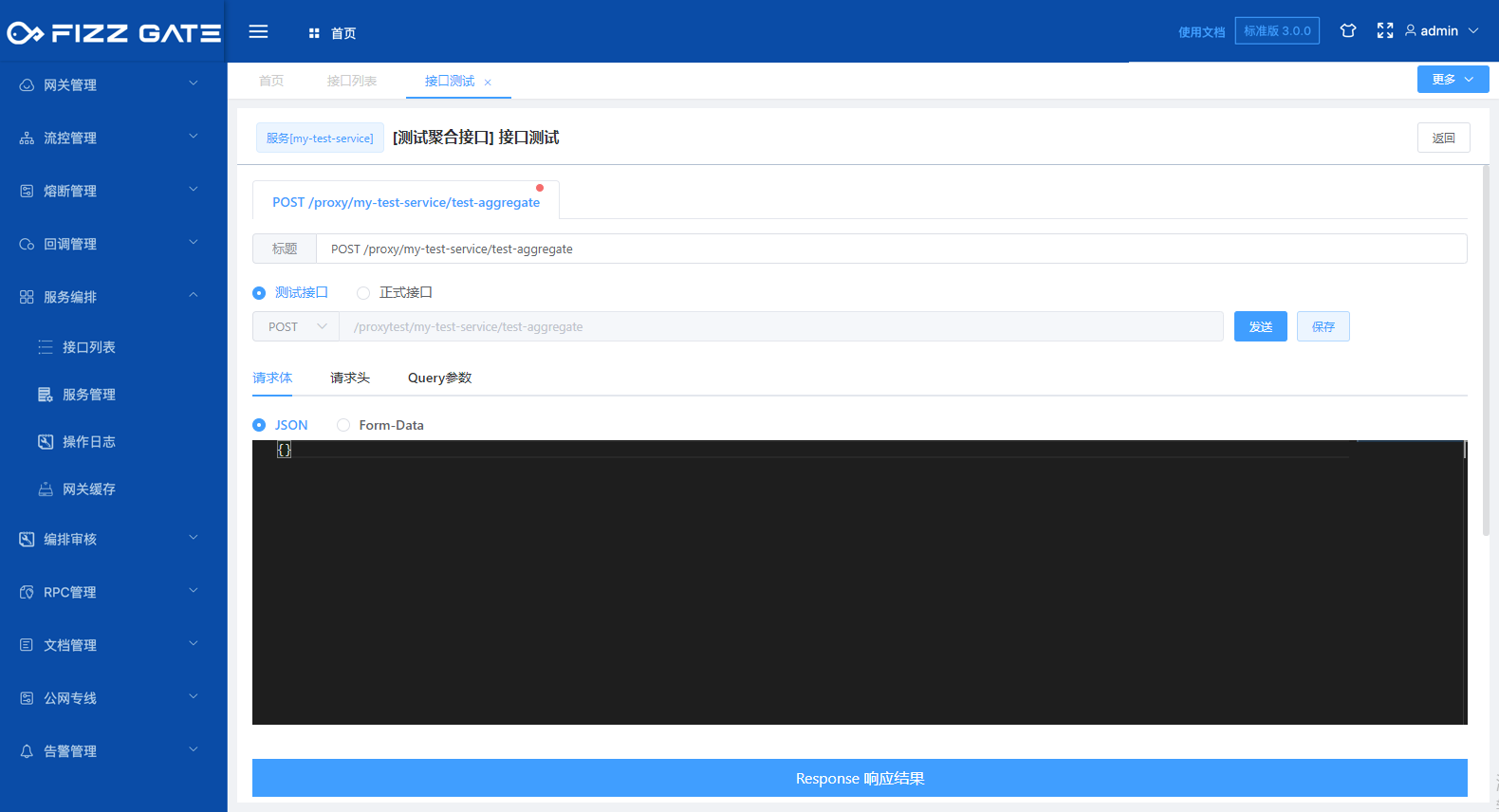The image size is (1499, 812).
Task: Click the 公网专线 sidebar icon
Action: (27, 698)
